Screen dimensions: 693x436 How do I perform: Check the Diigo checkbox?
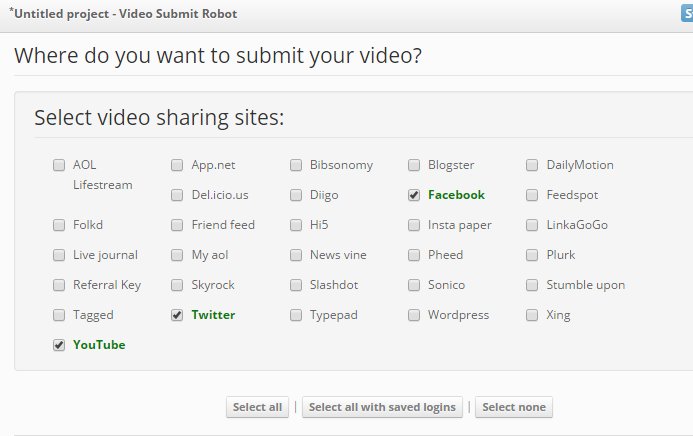296,195
